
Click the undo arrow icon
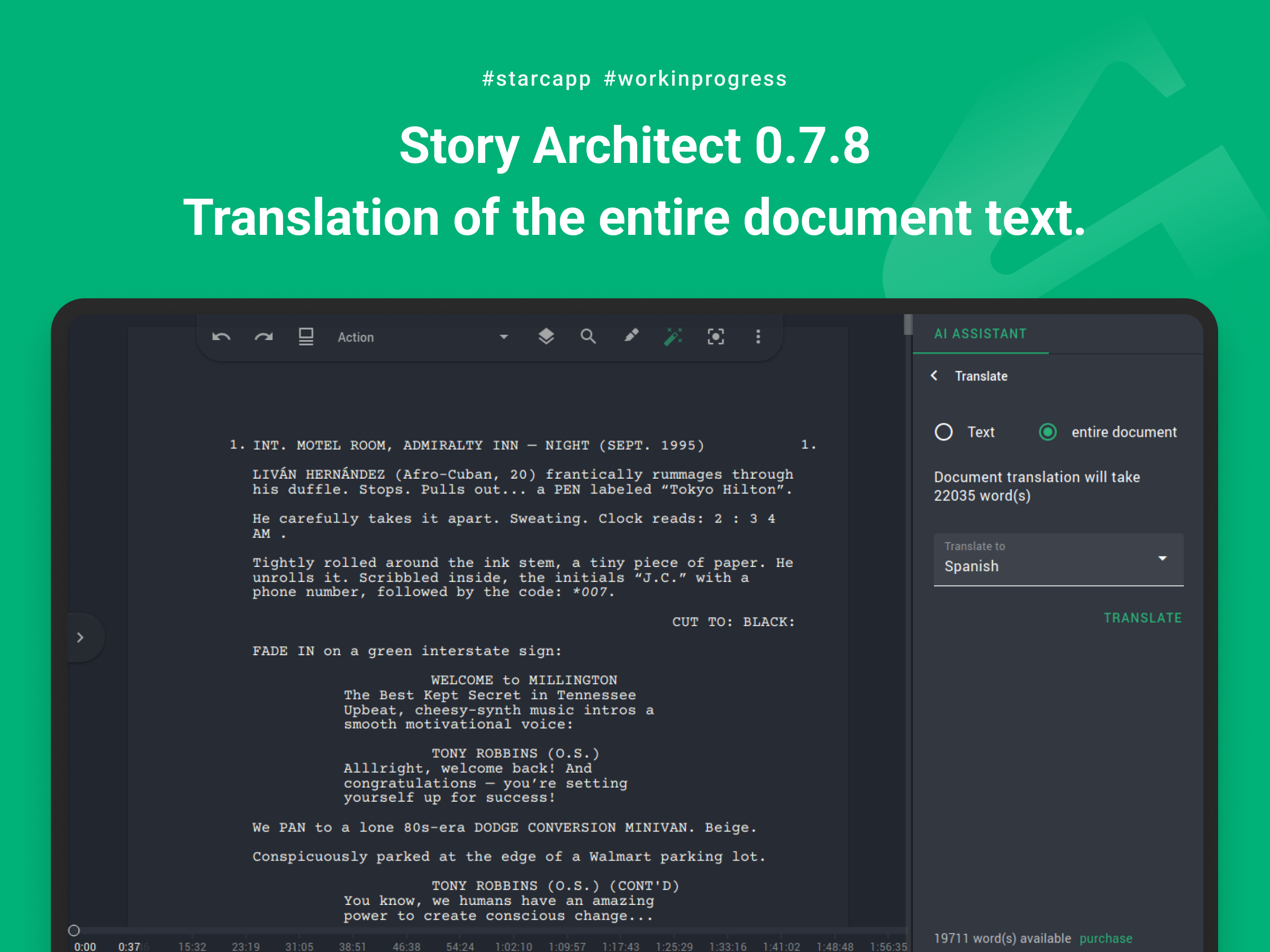[221, 337]
